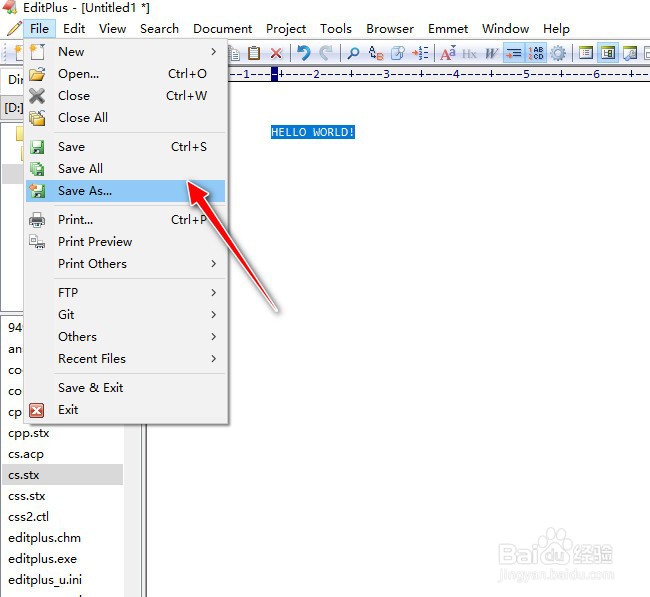Image resolution: width=650 pixels, height=597 pixels.
Task: Expand the Print Others submenu
Action: (x=213, y=264)
